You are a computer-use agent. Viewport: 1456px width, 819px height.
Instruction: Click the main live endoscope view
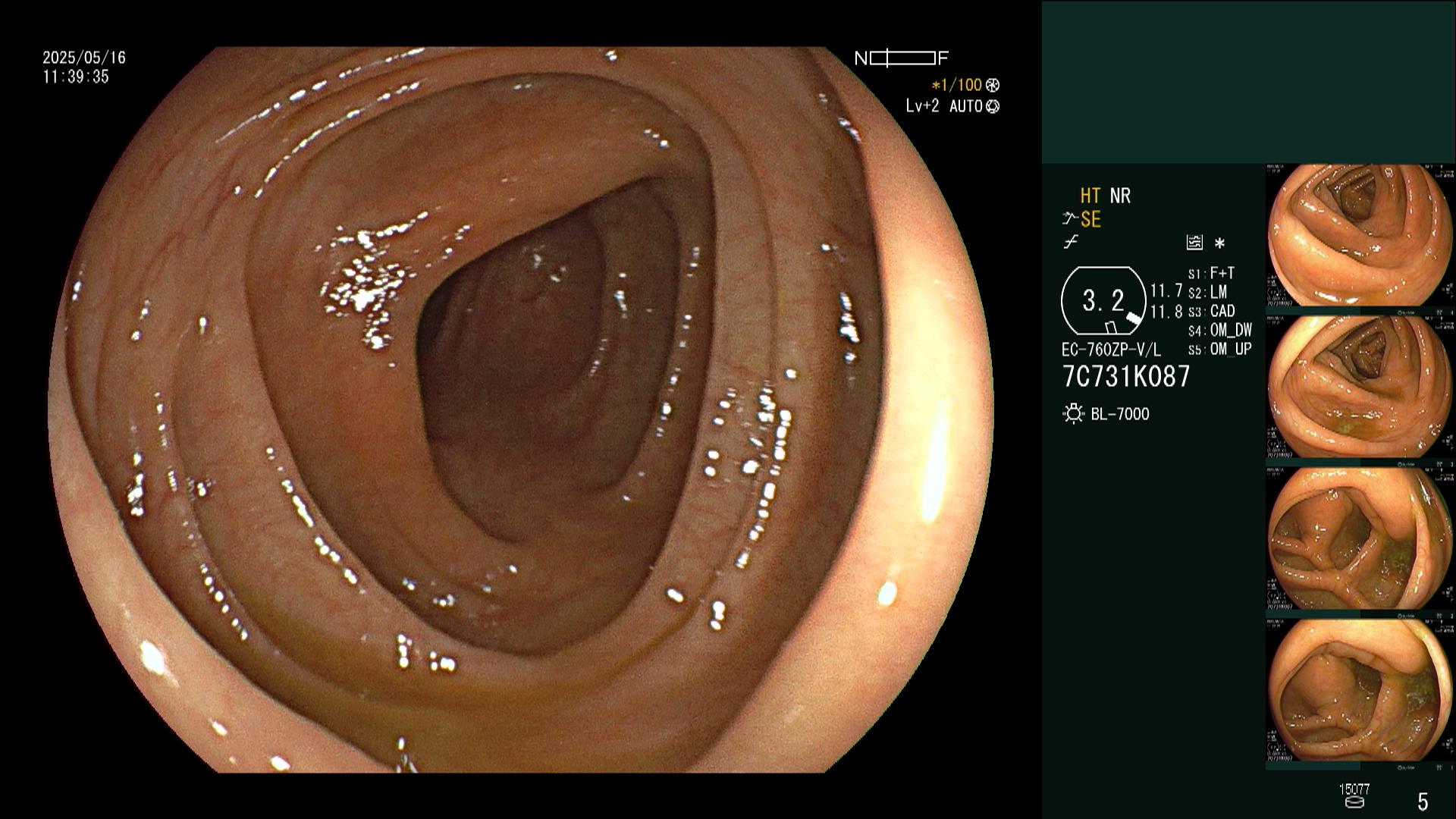521,409
